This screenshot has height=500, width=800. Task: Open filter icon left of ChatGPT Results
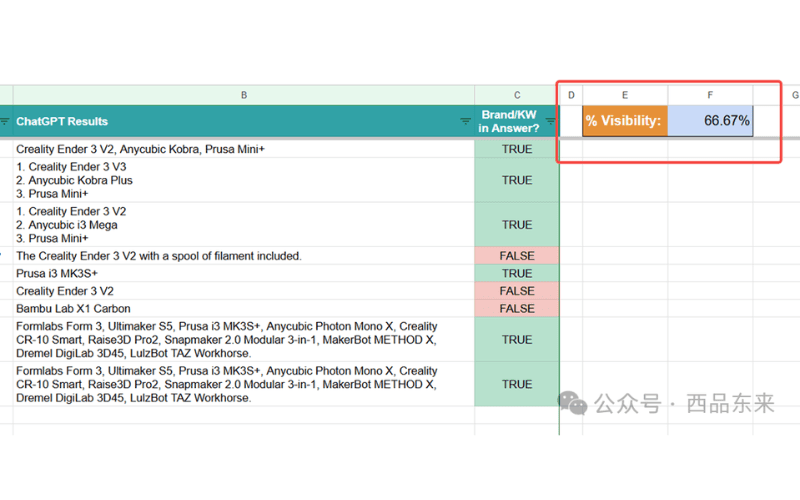tap(5, 121)
